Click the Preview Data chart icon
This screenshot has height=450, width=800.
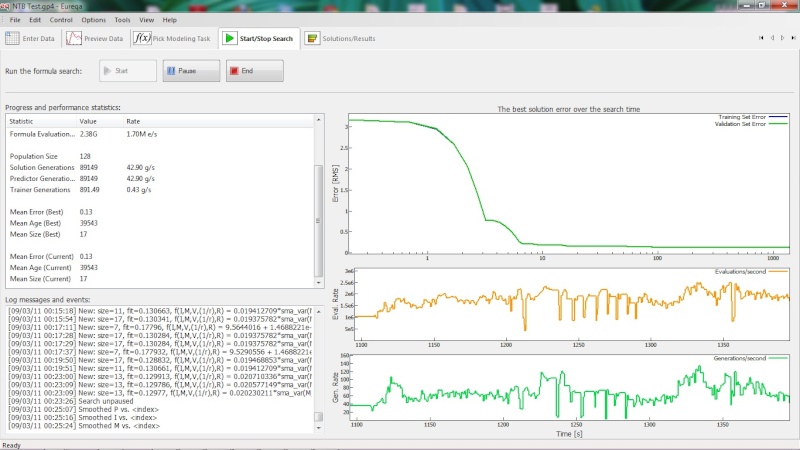pyautogui.click(x=73, y=38)
